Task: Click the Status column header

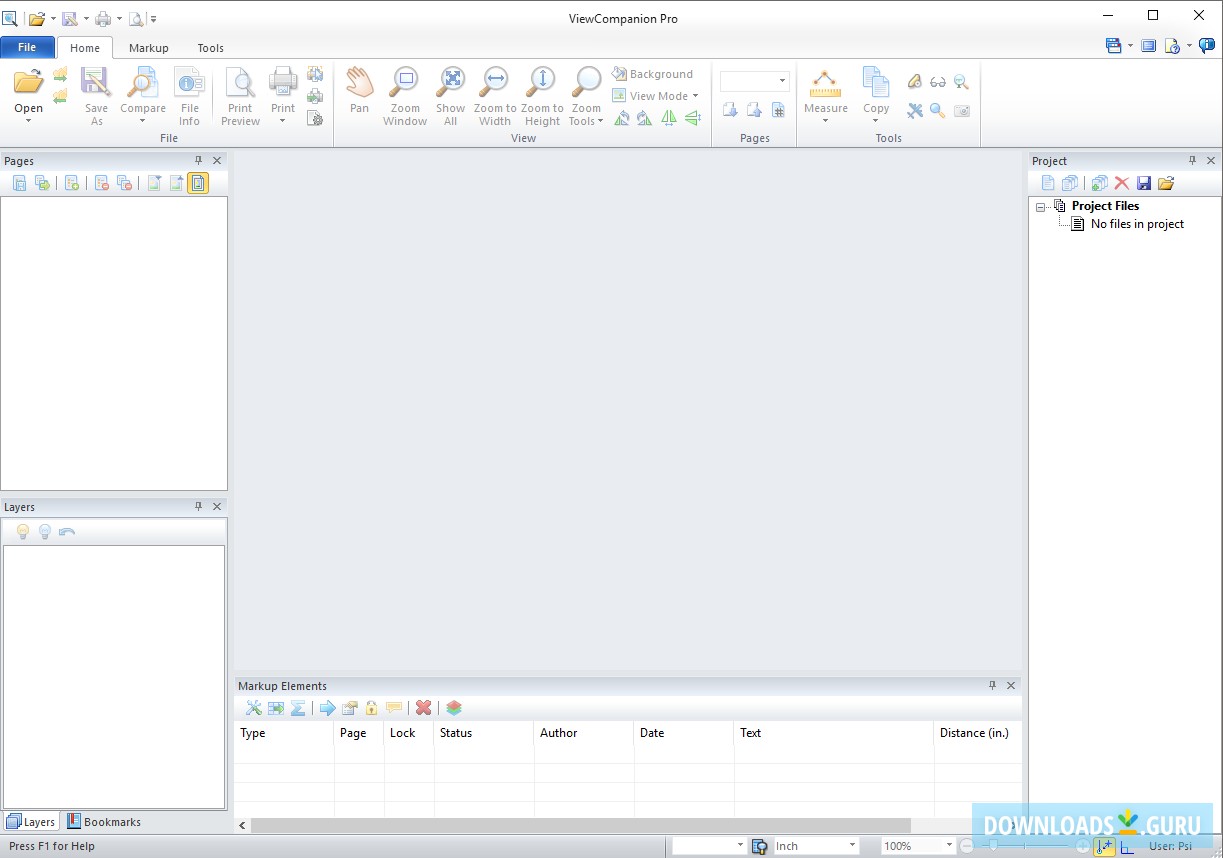Action: coord(484,733)
